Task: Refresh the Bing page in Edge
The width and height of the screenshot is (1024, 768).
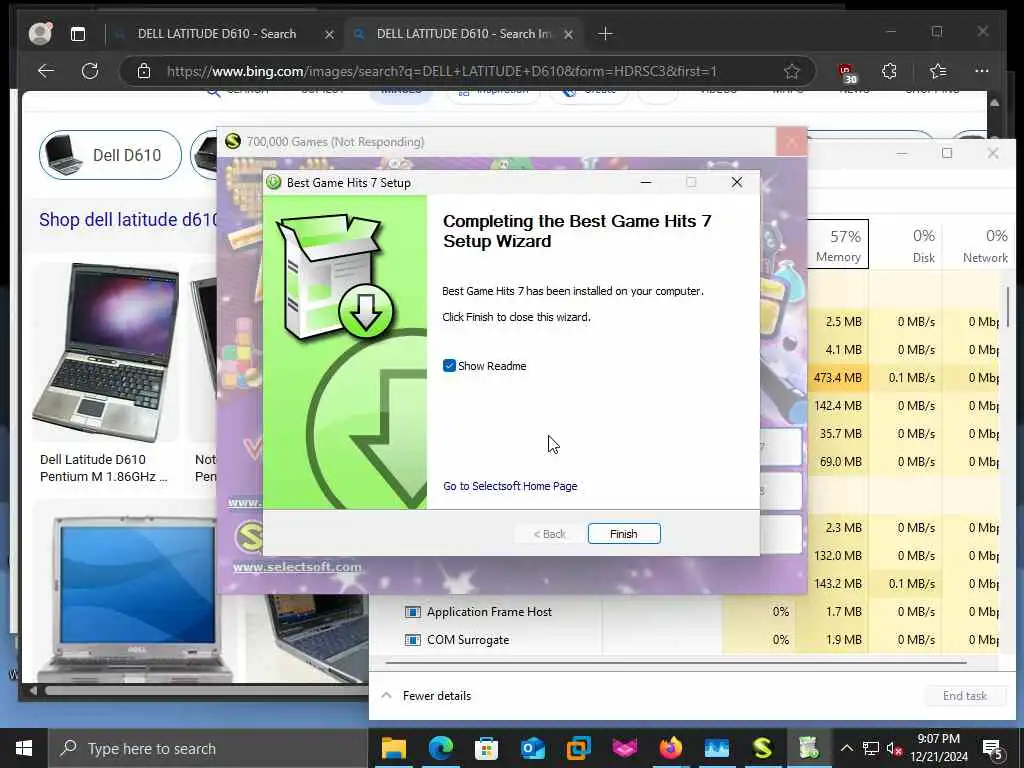Action: [89, 71]
